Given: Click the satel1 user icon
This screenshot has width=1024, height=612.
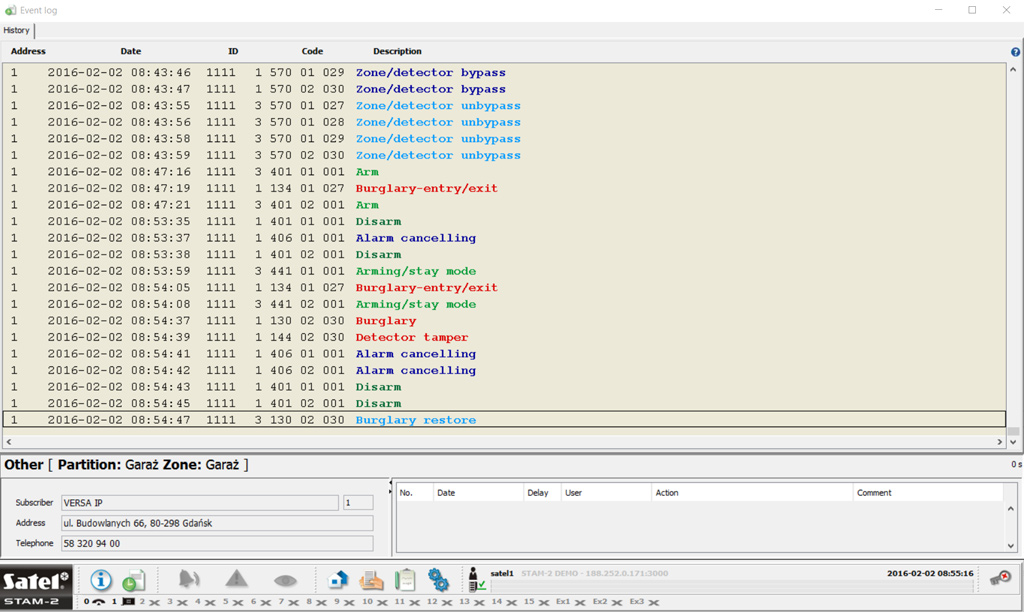Looking at the screenshot, I should point(477,579).
